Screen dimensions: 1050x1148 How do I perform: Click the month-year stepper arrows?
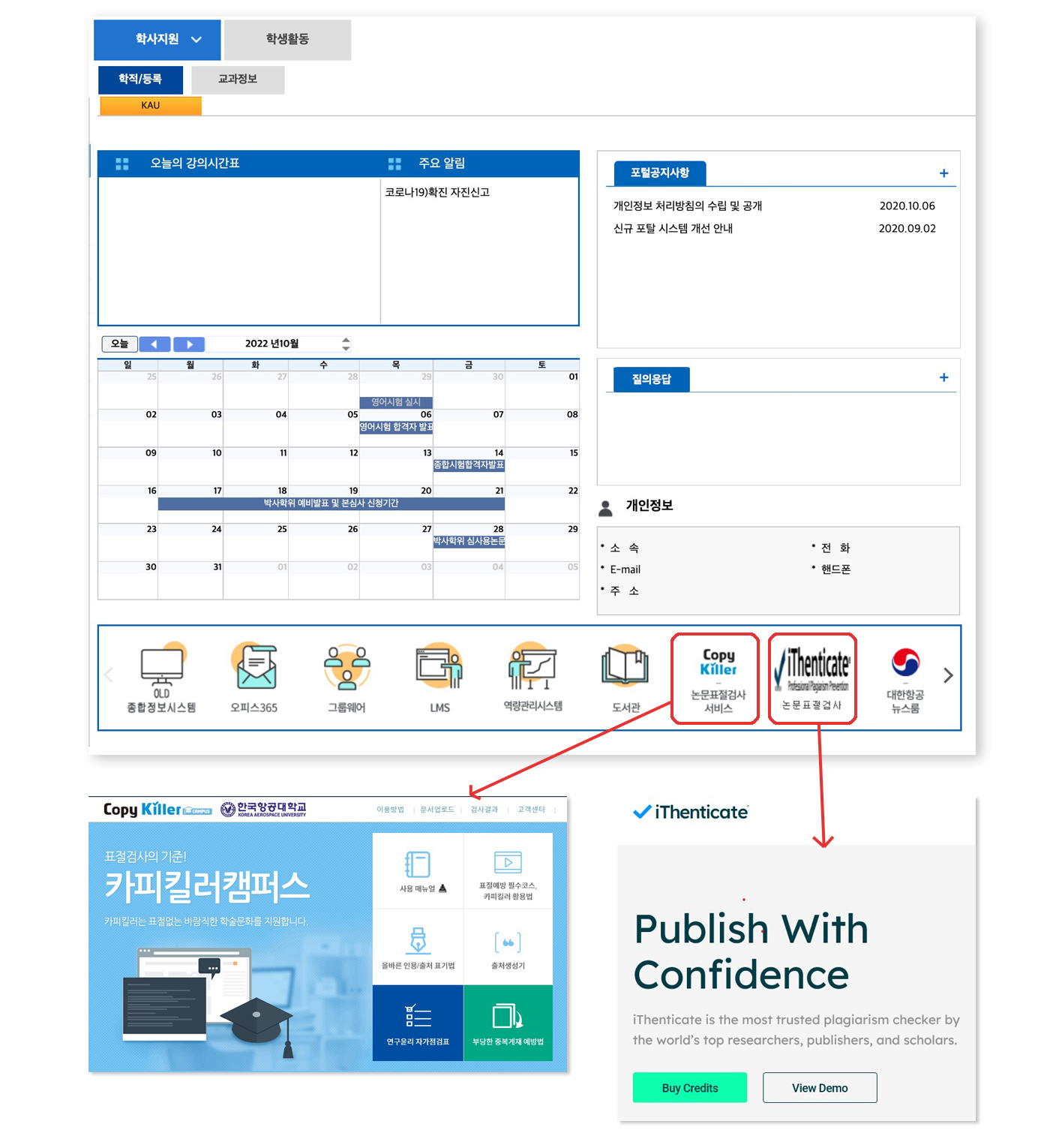[346, 344]
